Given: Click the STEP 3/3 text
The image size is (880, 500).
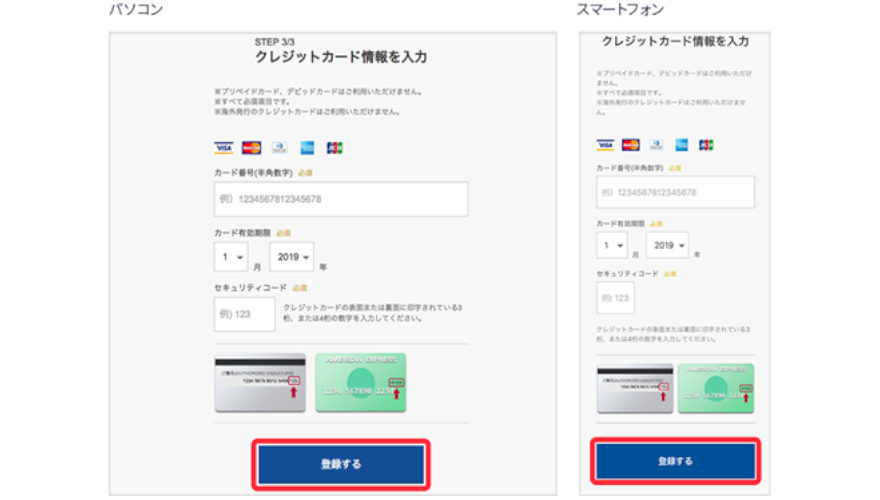Looking at the screenshot, I should [274, 42].
